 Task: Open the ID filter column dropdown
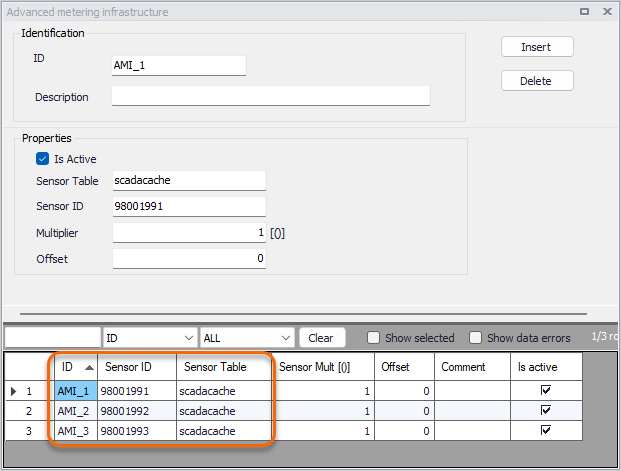[150, 338]
